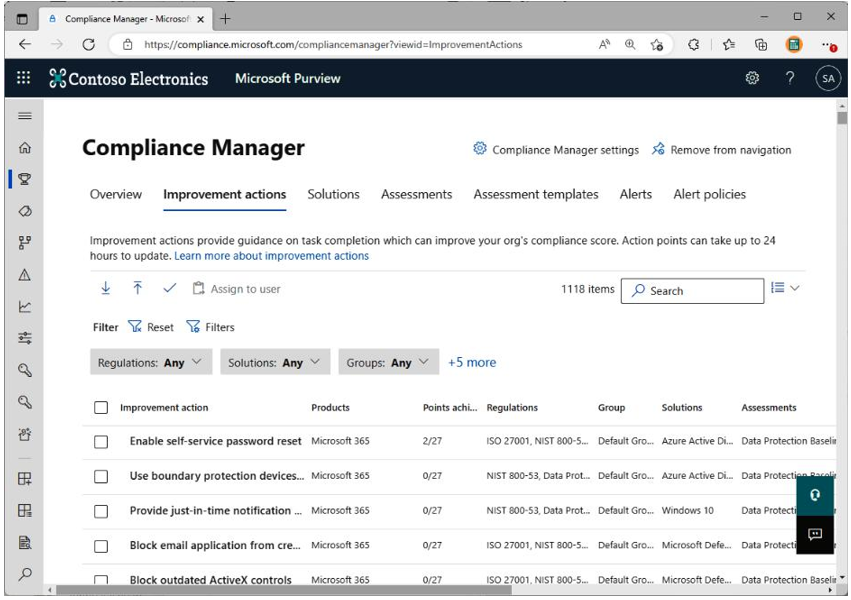Open the Solutions tab
This screenshot has width=851, height=600.
[333, 194]
